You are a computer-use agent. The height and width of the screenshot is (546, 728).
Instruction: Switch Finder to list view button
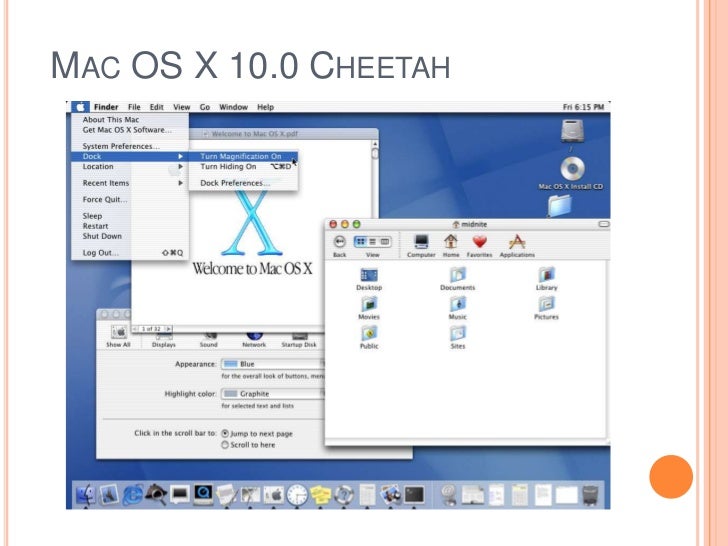372,241
